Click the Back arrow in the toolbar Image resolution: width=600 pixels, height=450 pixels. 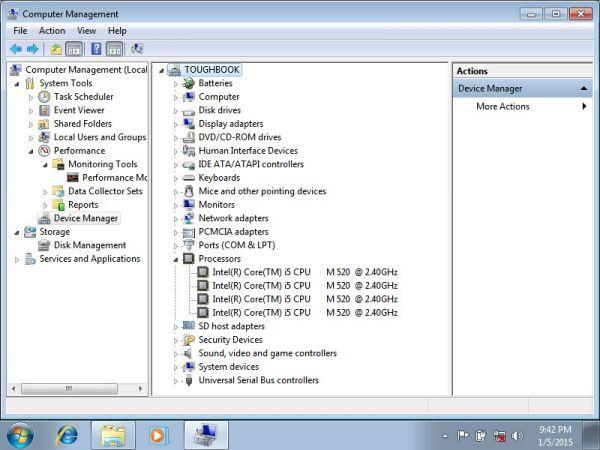point(15,48)
